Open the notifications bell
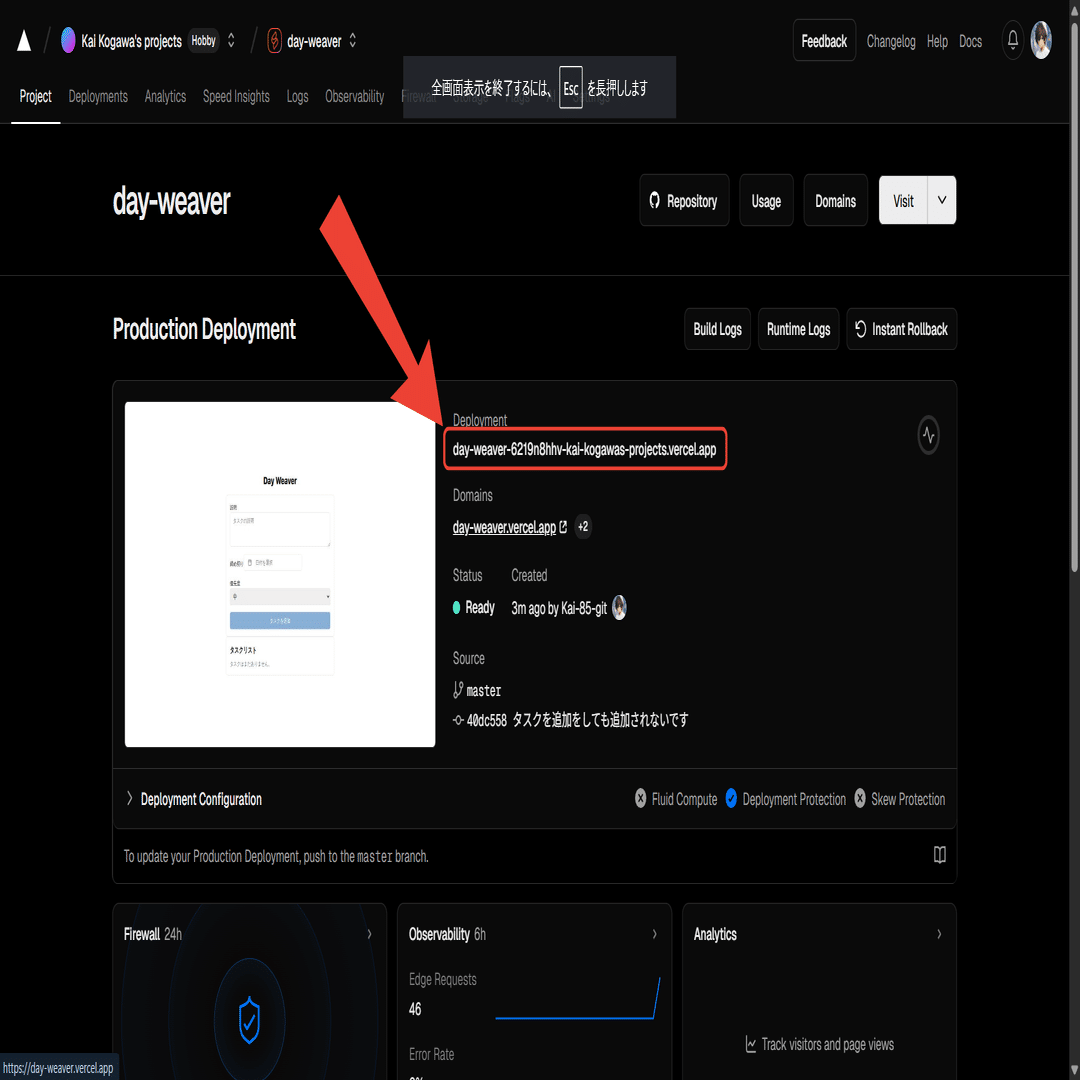The width and height of the screenshot is (1080, 1080). tap(1012, 41)
